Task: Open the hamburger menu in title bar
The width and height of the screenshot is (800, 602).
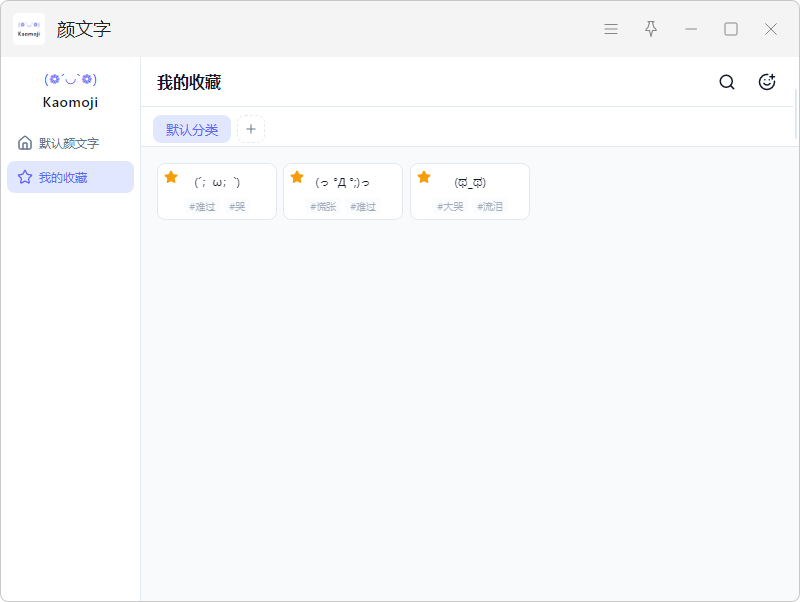Action: [x=611, y=29]
